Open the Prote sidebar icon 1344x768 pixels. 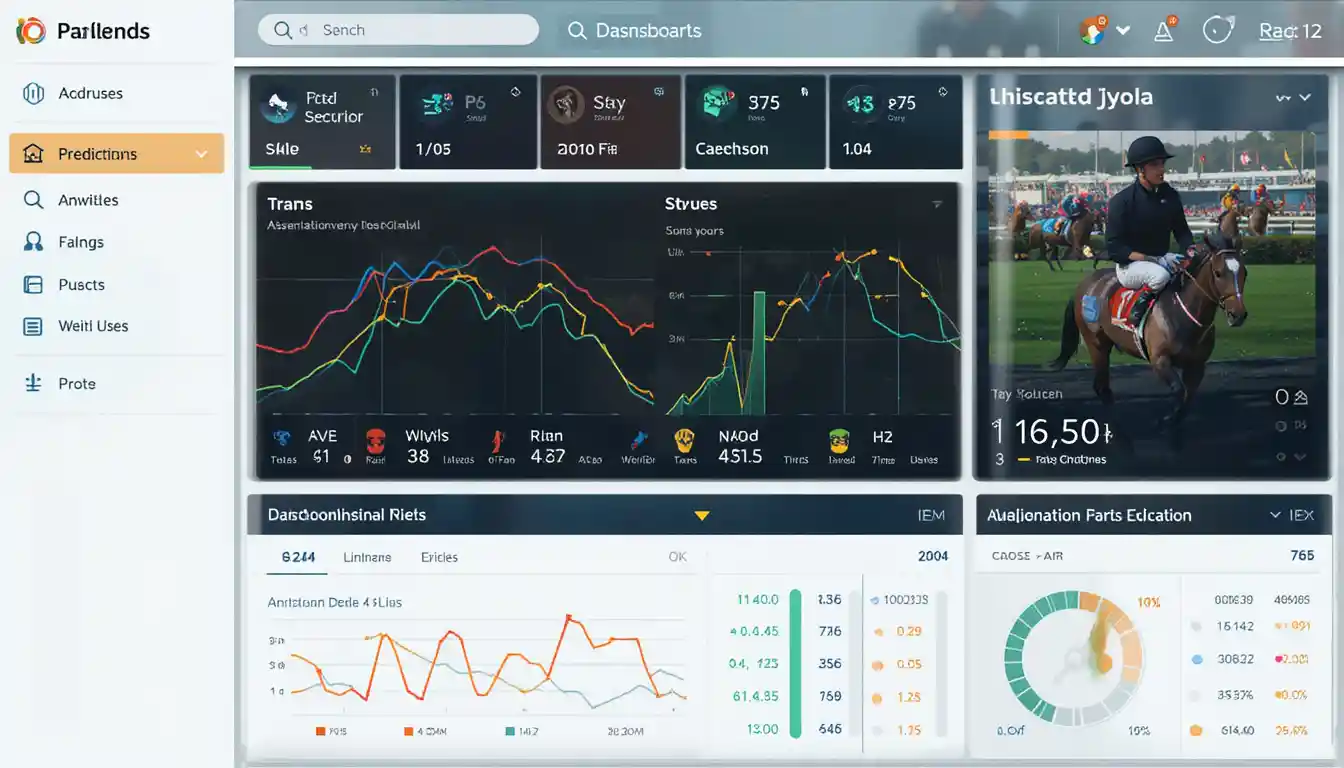33,384
